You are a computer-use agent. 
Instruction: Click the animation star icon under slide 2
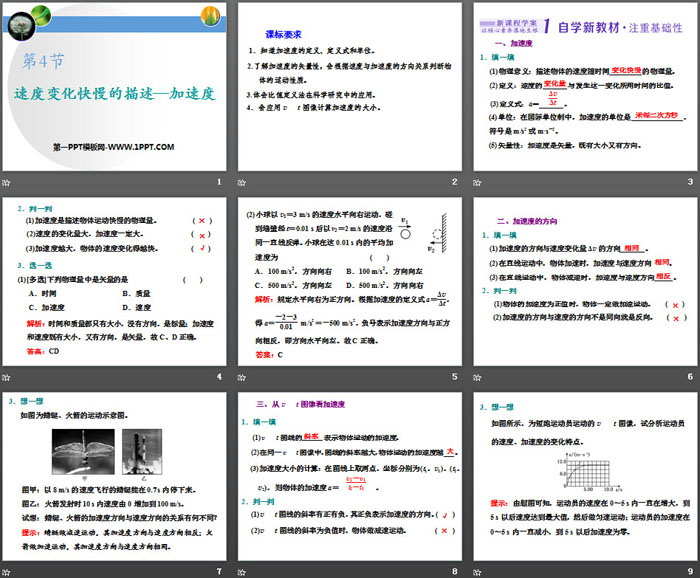242,181
